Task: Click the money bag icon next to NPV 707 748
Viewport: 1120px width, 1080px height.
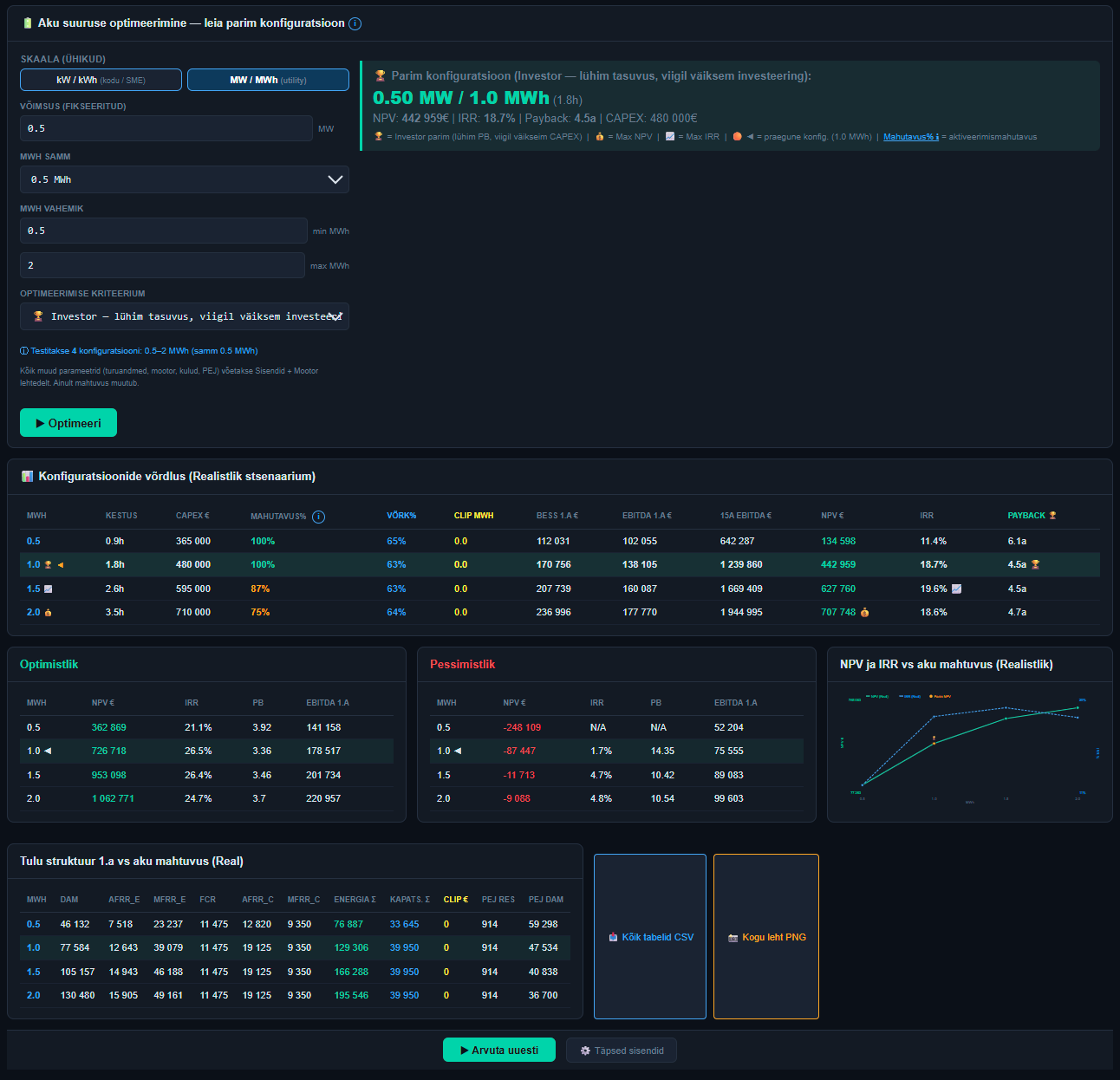Action: point(864,612)
